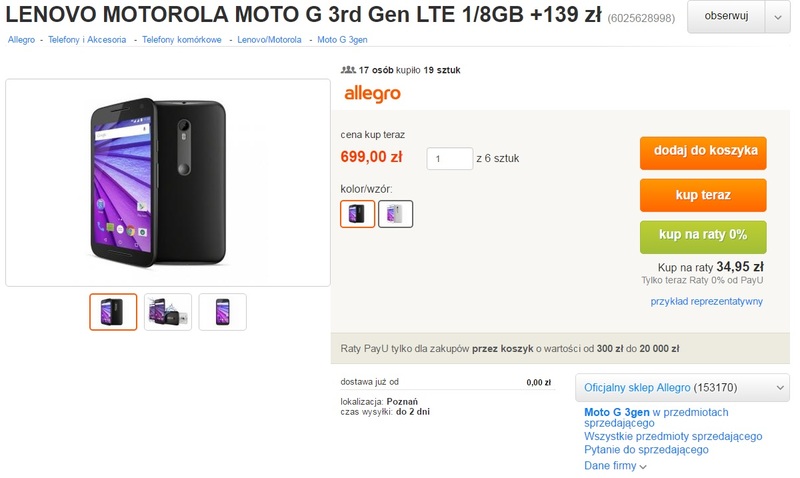The width and height of the screenshot is (800, 478).
Task: Select the white phone color variant
Action: [x=395, y=213]
